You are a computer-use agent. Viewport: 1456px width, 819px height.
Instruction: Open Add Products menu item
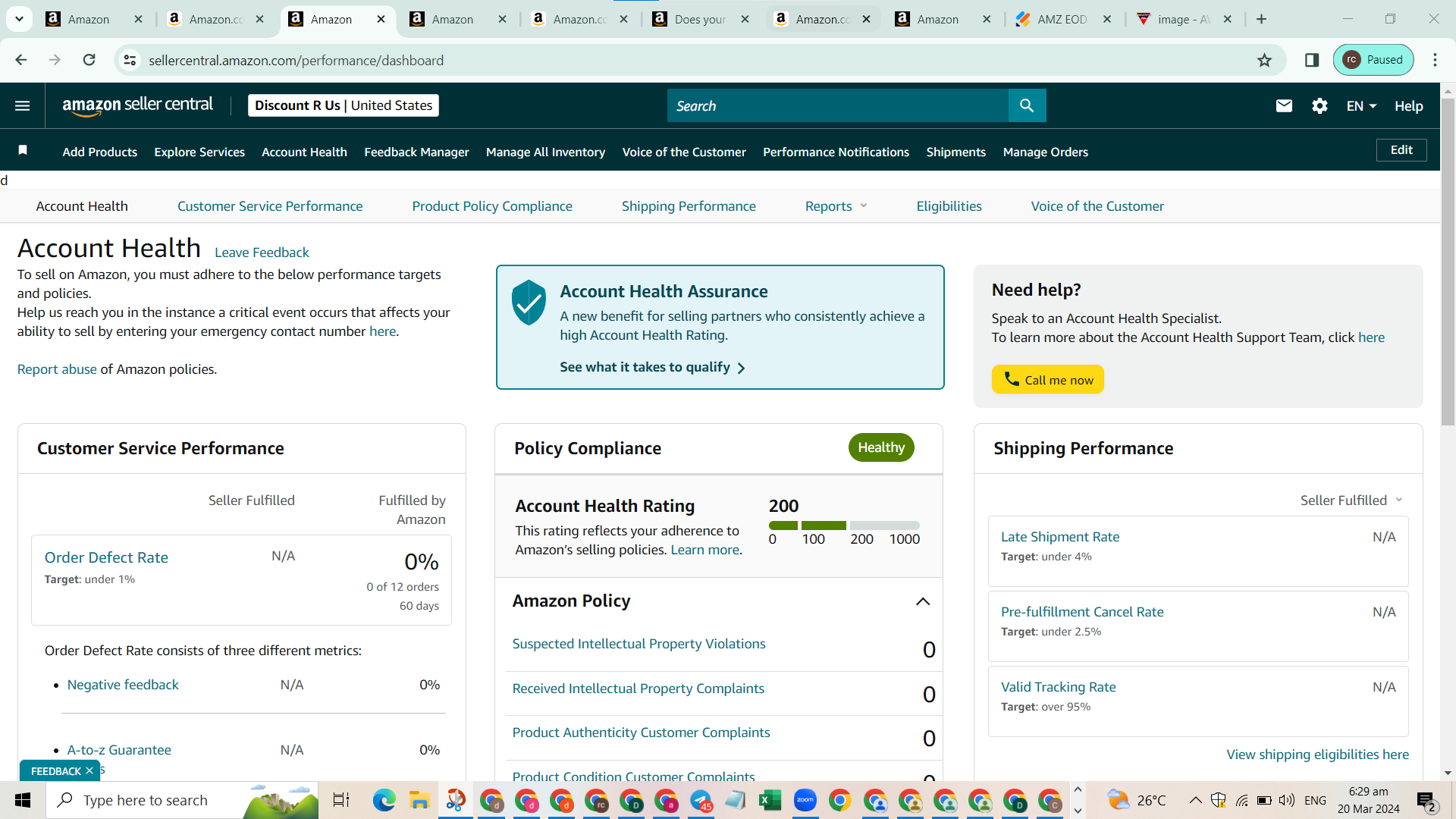click(100, 152)
